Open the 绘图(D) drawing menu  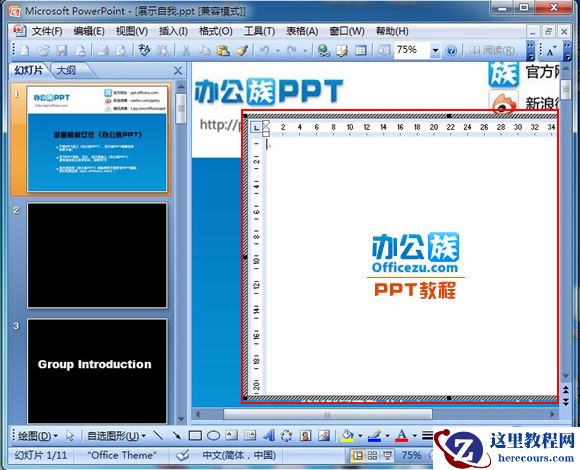pyautogui.click(x=38, y=436)
